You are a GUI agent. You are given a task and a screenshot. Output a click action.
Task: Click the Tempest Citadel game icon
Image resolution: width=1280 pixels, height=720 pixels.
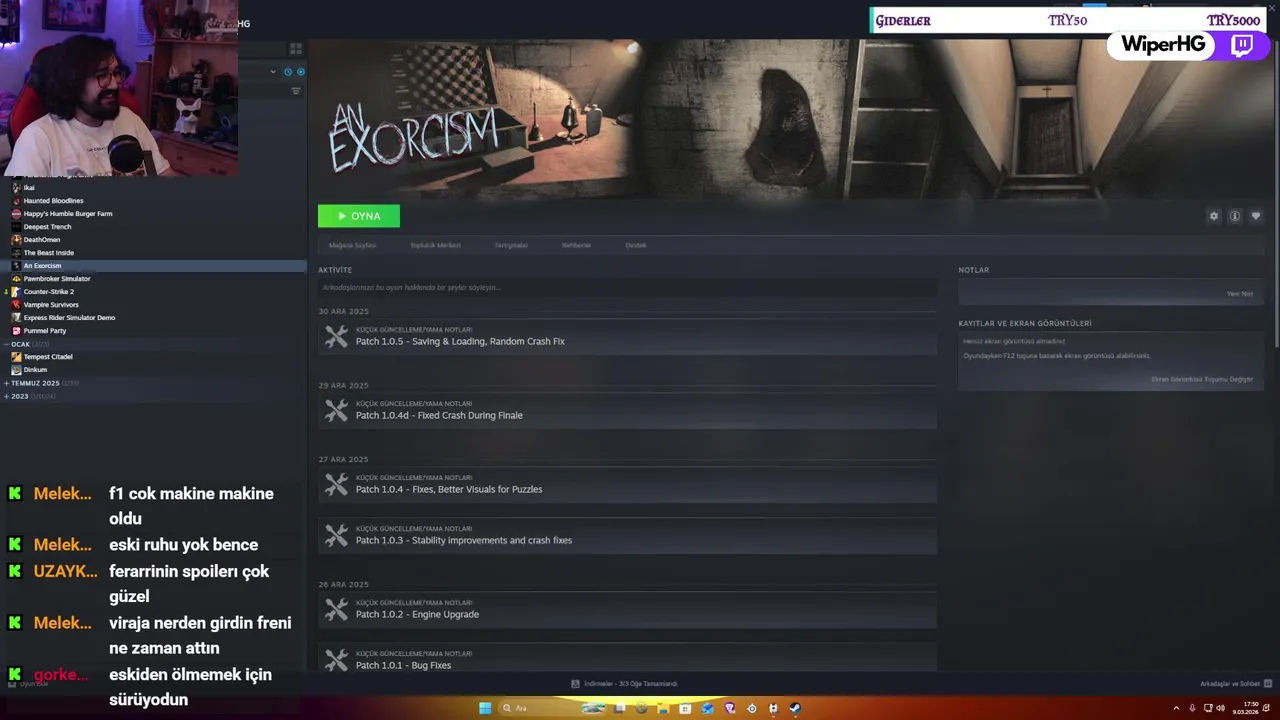(x=16, y=356)
